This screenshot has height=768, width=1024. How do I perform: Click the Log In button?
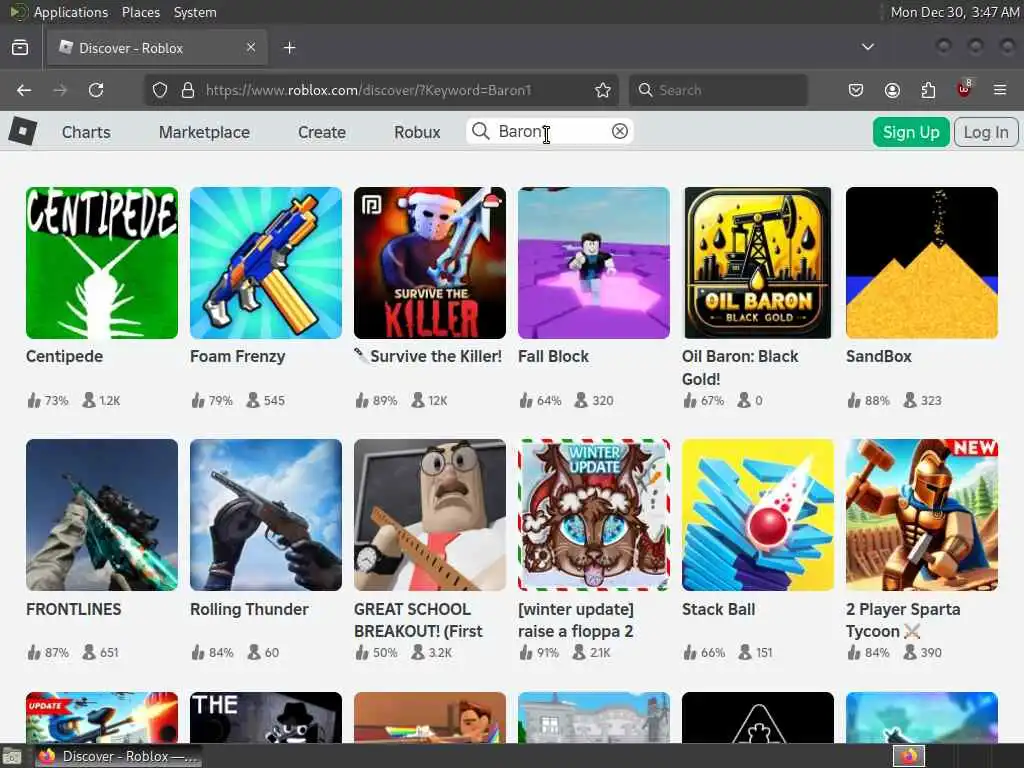[x=986, y=132]
